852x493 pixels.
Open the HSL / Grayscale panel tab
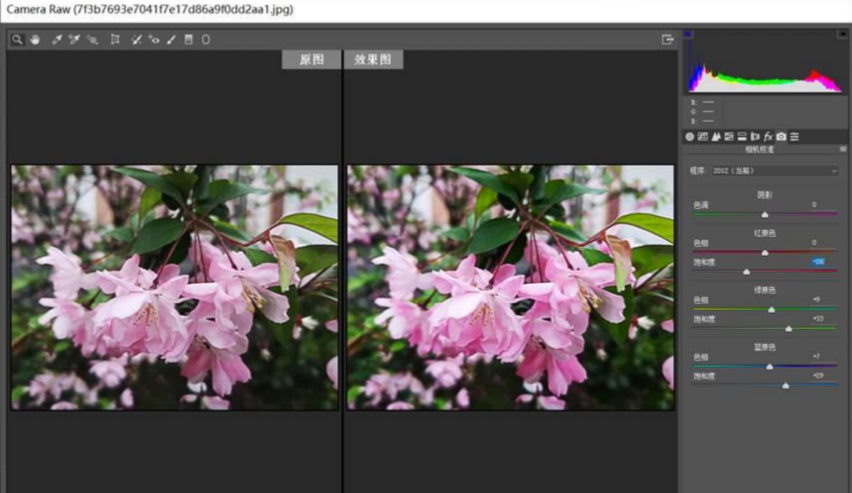tap(729, 137)
